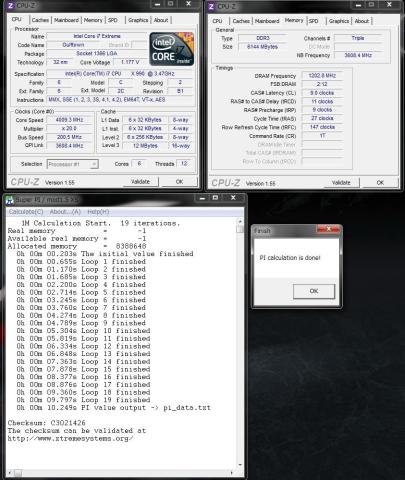Click the FSB:DRAM value 2:12

tap(322, 84)
